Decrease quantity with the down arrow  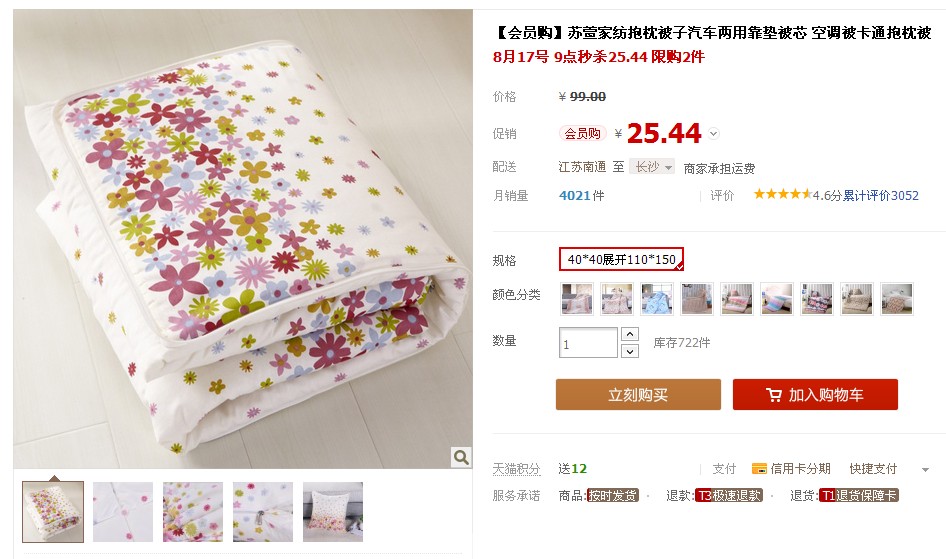pos(629,351)
